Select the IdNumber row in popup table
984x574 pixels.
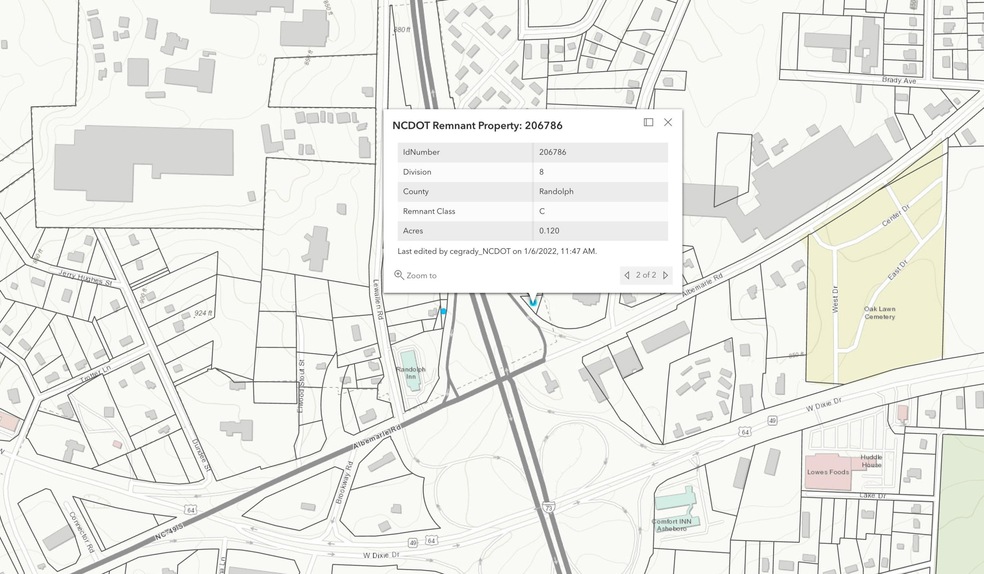pyautogui.click(x=532, y=152)
